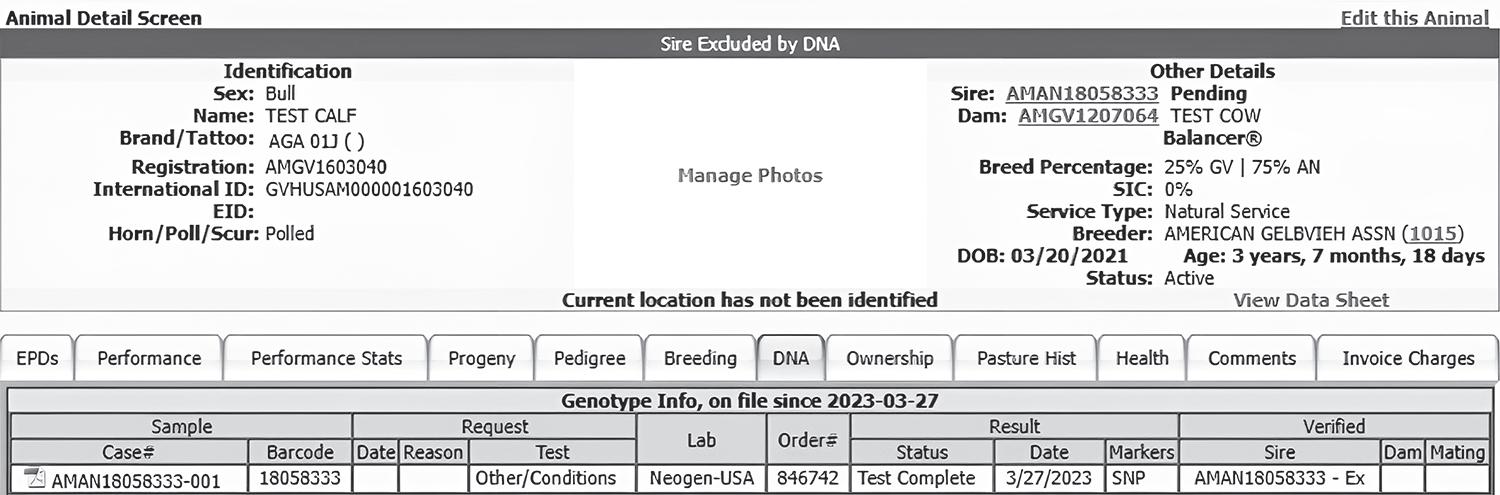This screenshot has width=1500, height=495.
Task: Select the Performance Stats tab
Action: [326, 358]
